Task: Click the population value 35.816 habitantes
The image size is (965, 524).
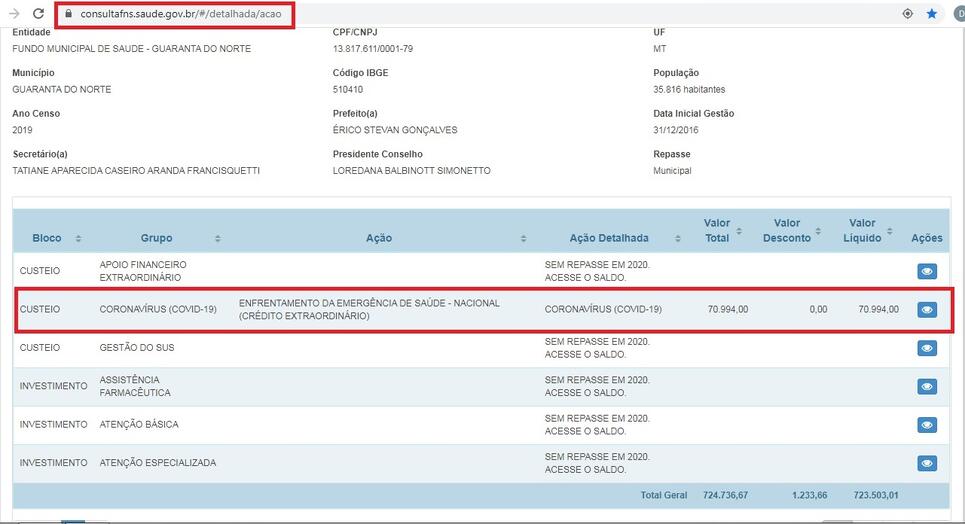Action: (689, 89)
